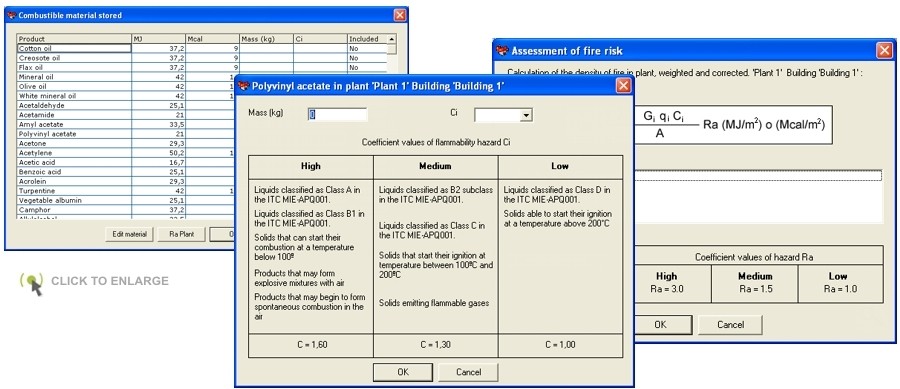The width and height of the screenshot is (900, 389).
Task: Confirm Polyvinyl acetate dialog with OK
Action: (x=403, y=372)
